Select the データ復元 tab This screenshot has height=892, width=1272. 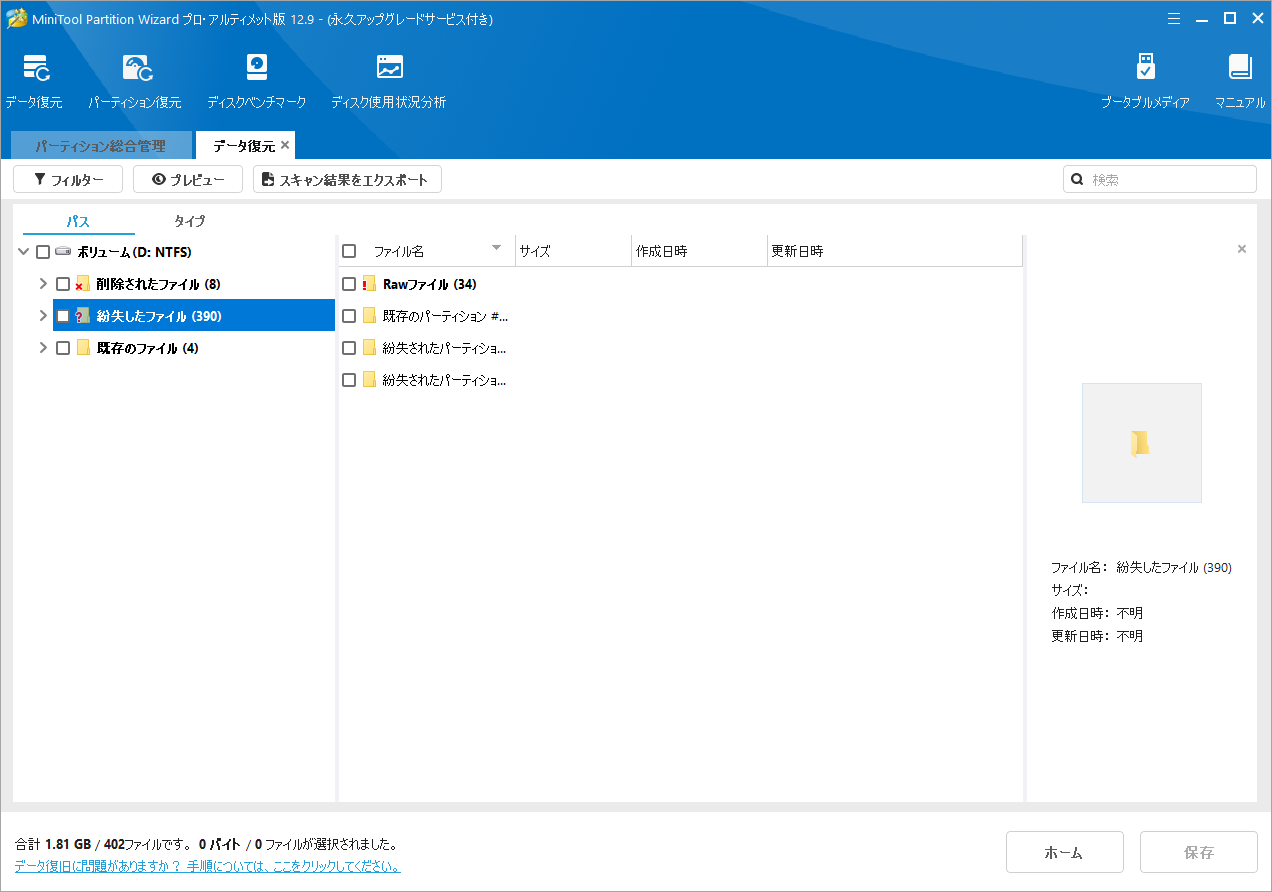[x=244, y=146]
